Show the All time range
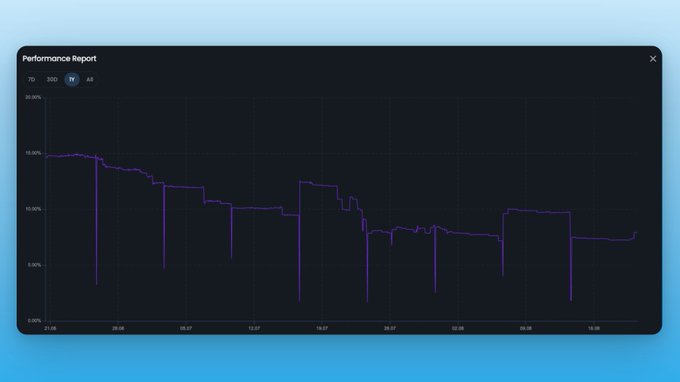This screenshot has width=680, height=382. point(90,79)
